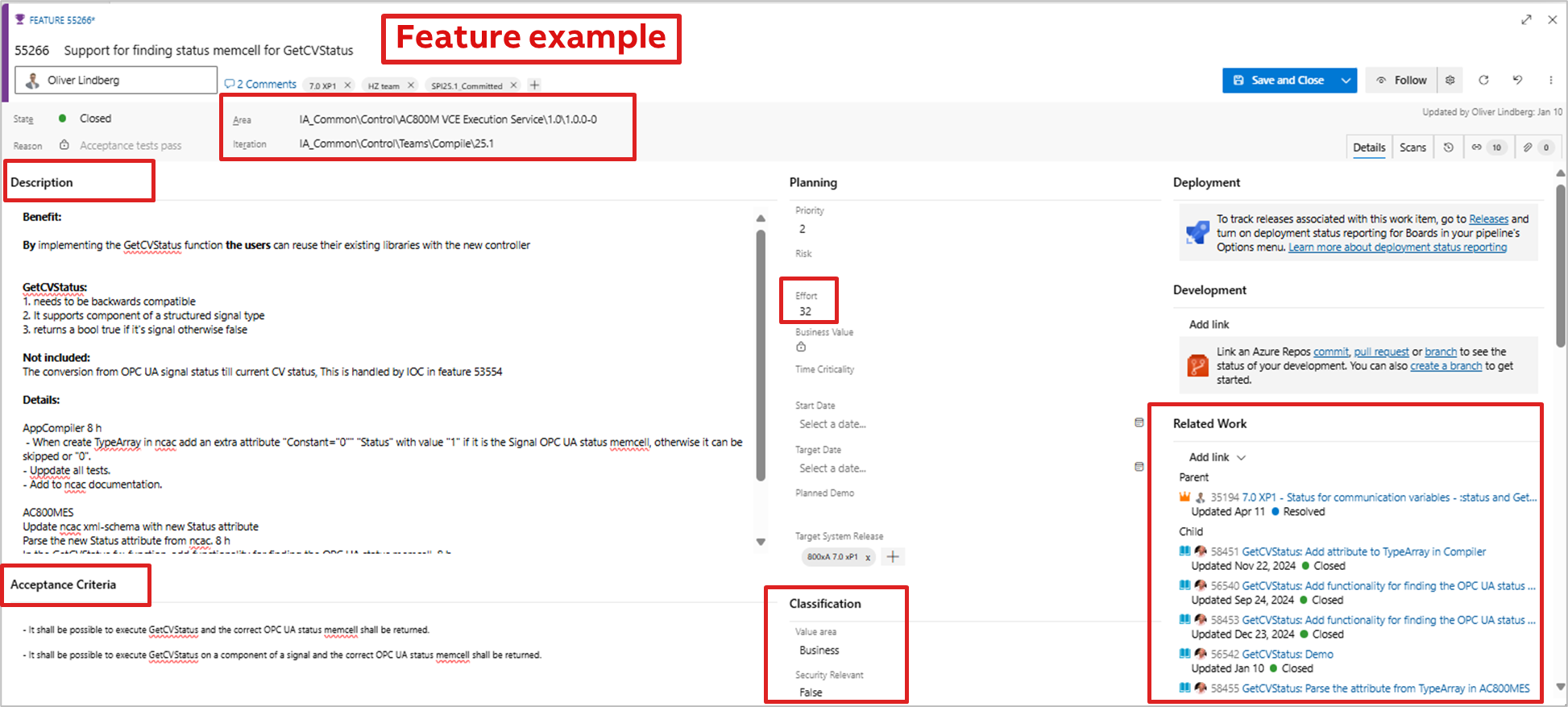Open the Start Date calendar icon

click(1139, 422)
